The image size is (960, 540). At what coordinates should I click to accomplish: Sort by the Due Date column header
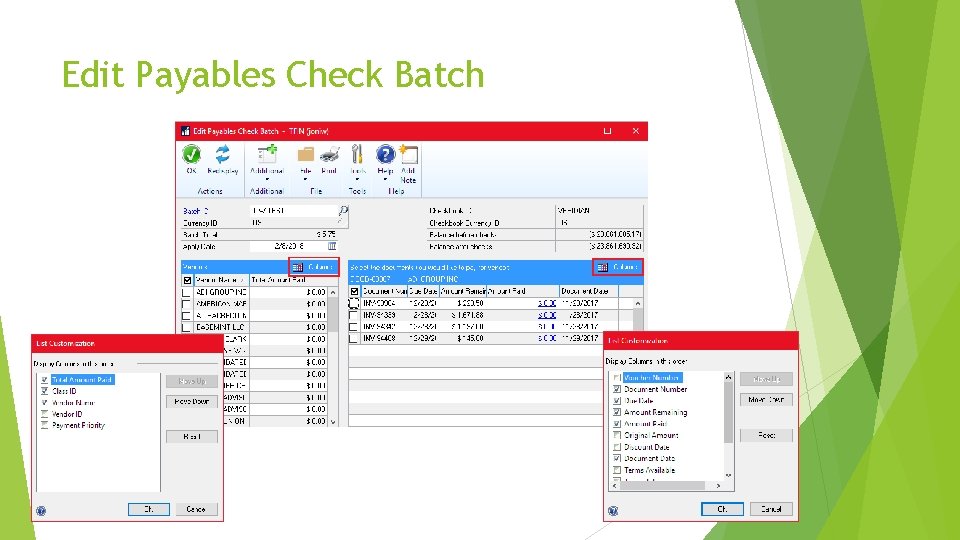423,291
